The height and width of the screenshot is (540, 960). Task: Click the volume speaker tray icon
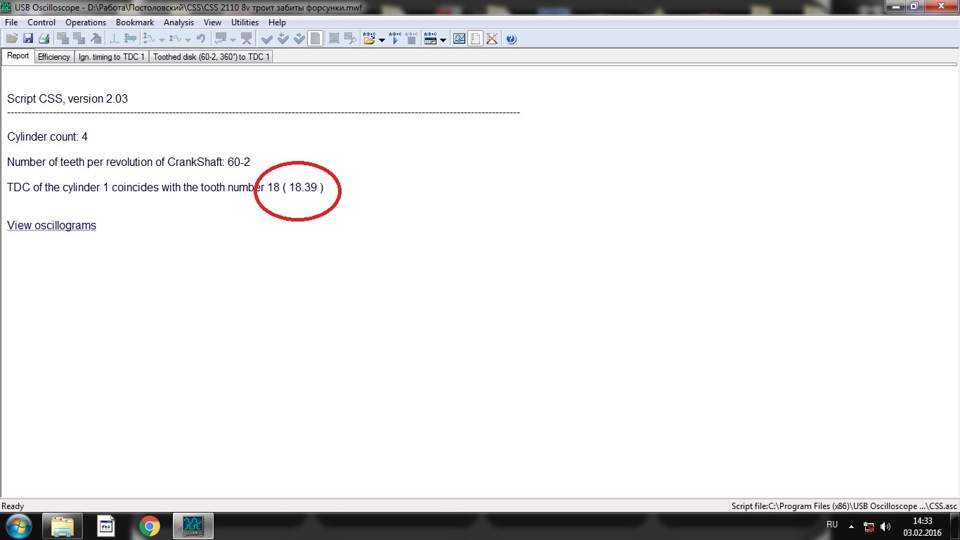click(885, 527)
